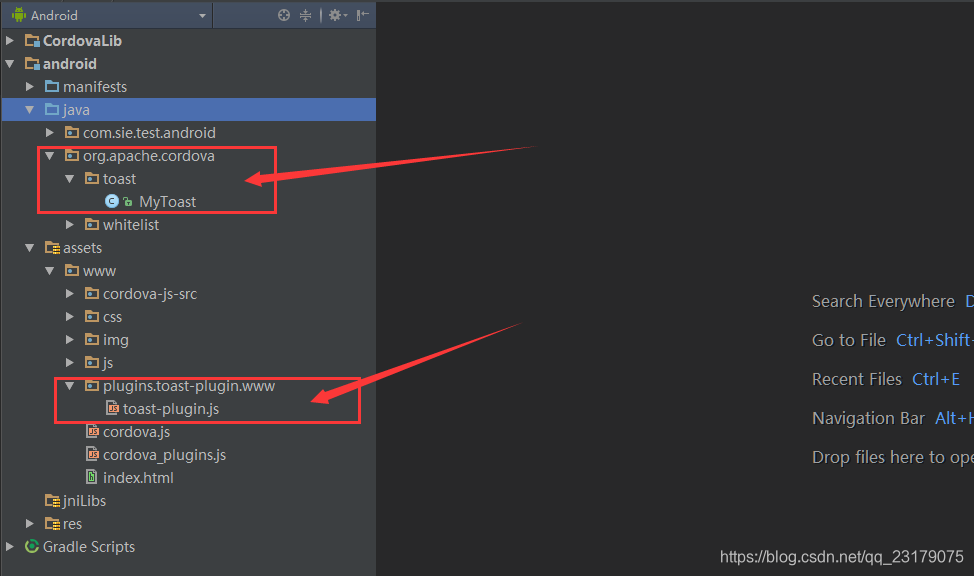Expand the js folder arrow

[x=70, y=363]
